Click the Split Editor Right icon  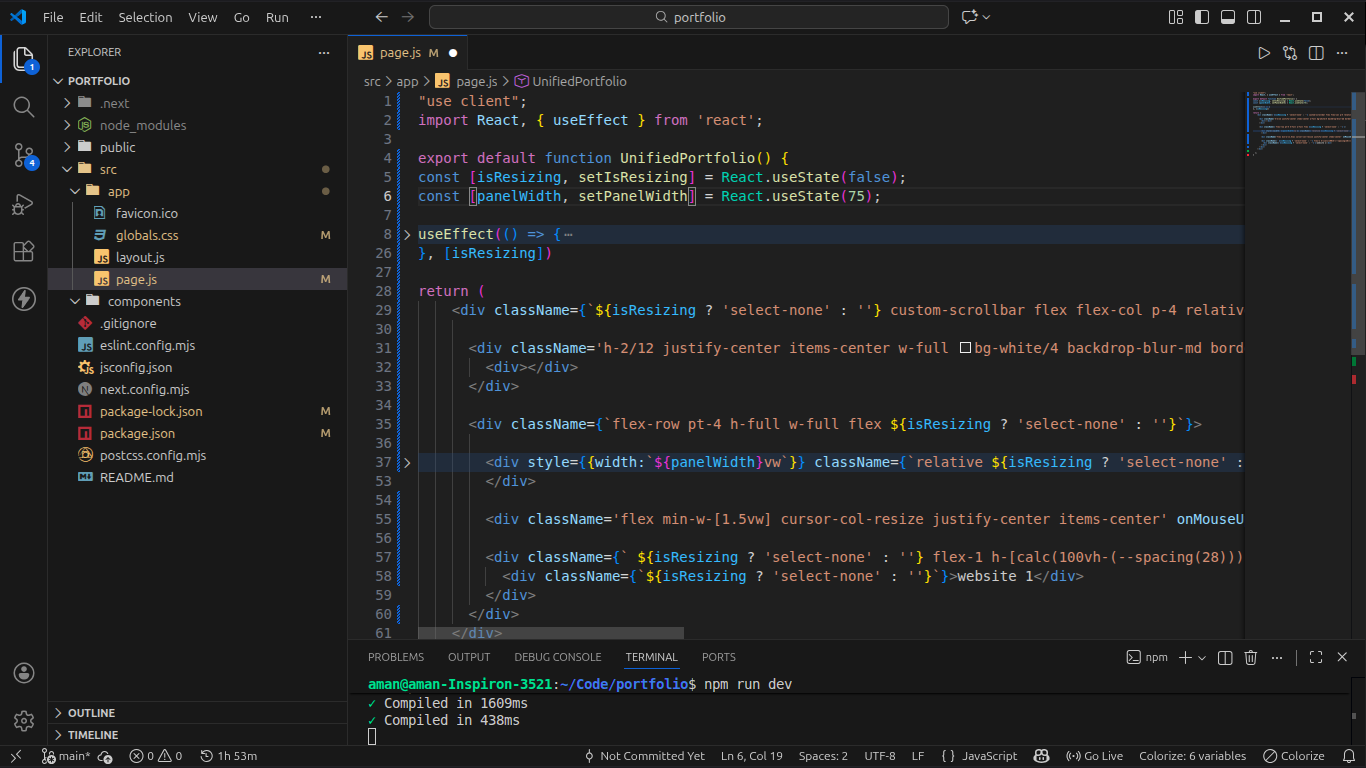tap(1316, 53)
